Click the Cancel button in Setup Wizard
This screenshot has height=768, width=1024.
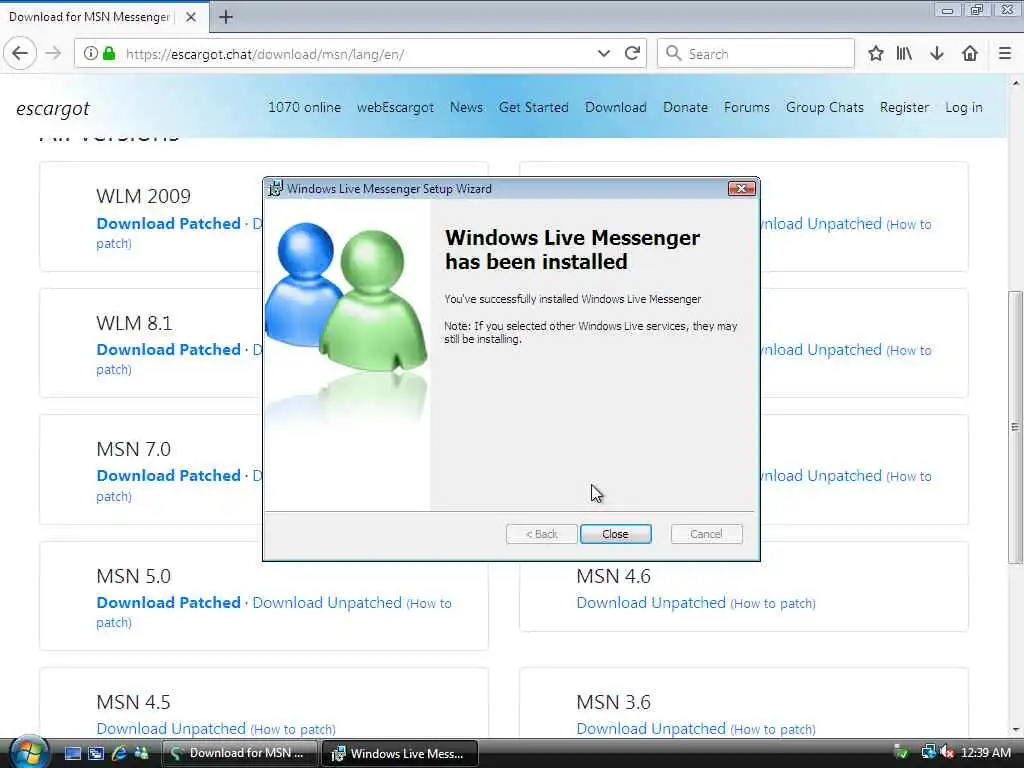(x=706, y=534)
